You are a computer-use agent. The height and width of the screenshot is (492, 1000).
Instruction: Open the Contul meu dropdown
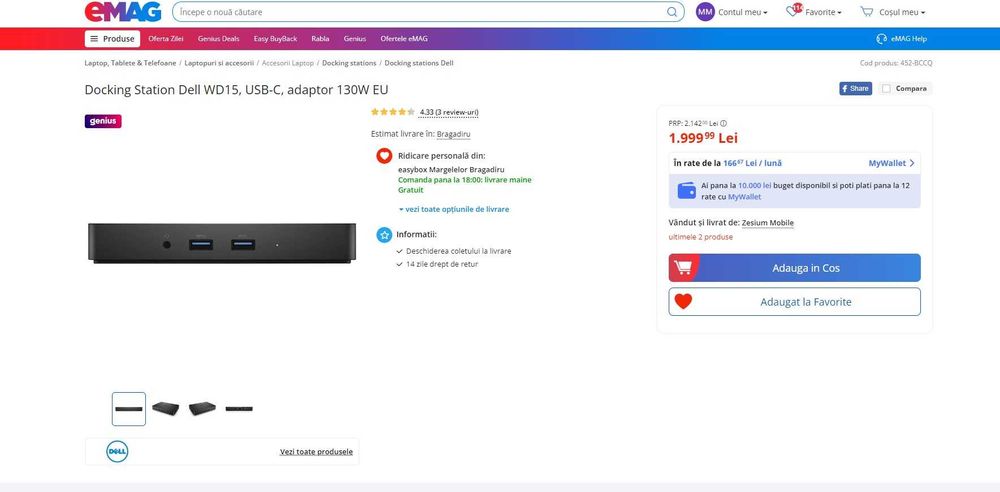click(x=742, y=12)
